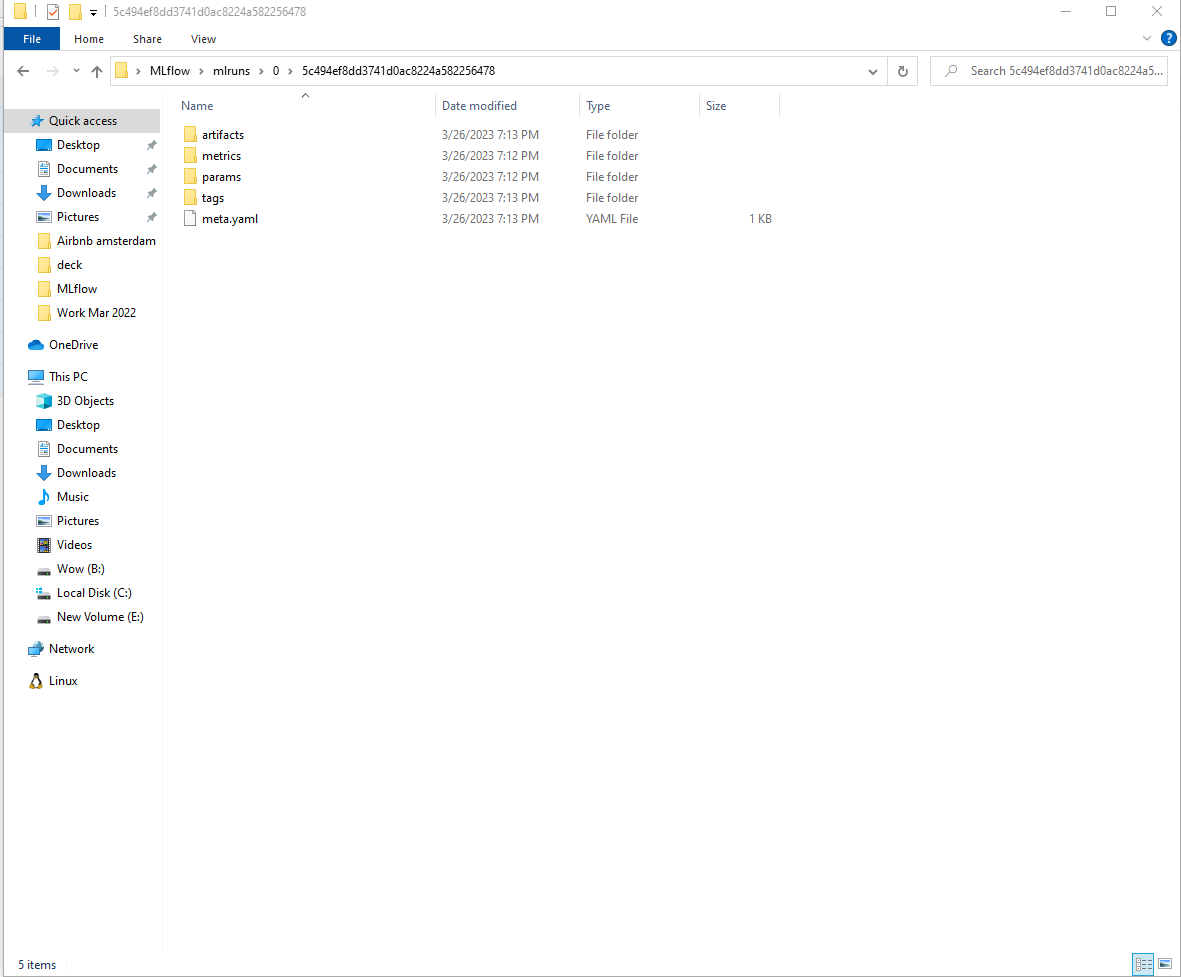Open Recent locations dropdown arrow
The image size is (1181, 977).
point(76,71)
